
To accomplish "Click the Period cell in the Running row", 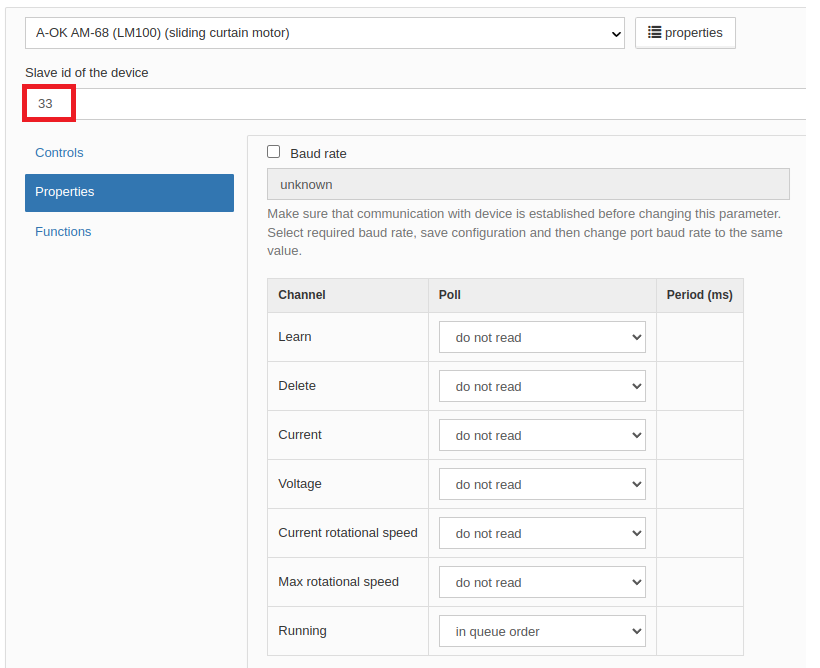I will [x=699, y=632].
